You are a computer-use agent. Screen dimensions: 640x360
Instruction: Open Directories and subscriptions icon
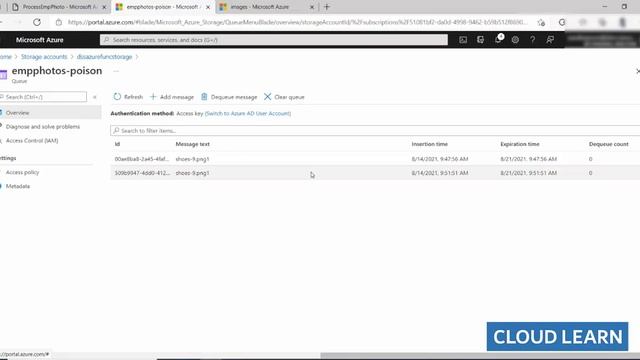pyautogui.click(x=480, y=40)
